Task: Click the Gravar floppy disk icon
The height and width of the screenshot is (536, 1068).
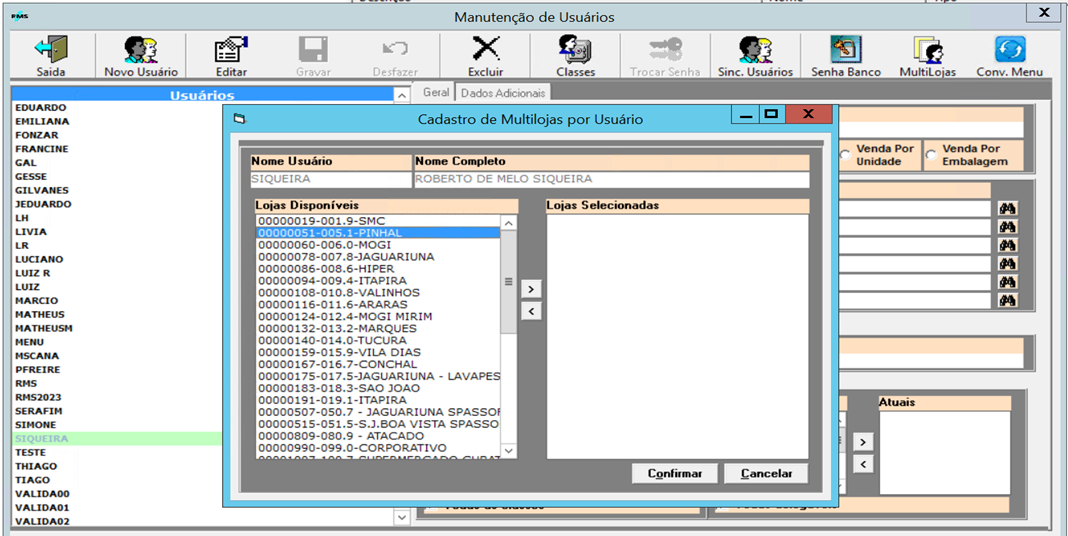Action: (x=314, y=50)
